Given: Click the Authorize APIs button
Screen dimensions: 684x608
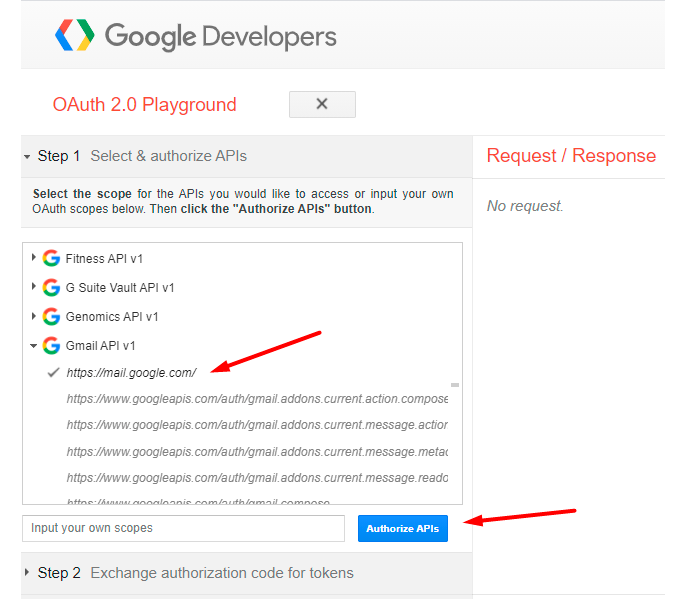Looking at the screenshot, I should pos(403,528).
